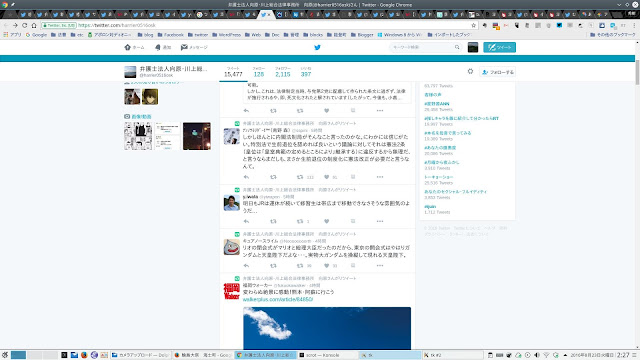Retweet the tweet with 333 retweets
This screenshot has height=360, width=640.
click(x=300, y=177)
